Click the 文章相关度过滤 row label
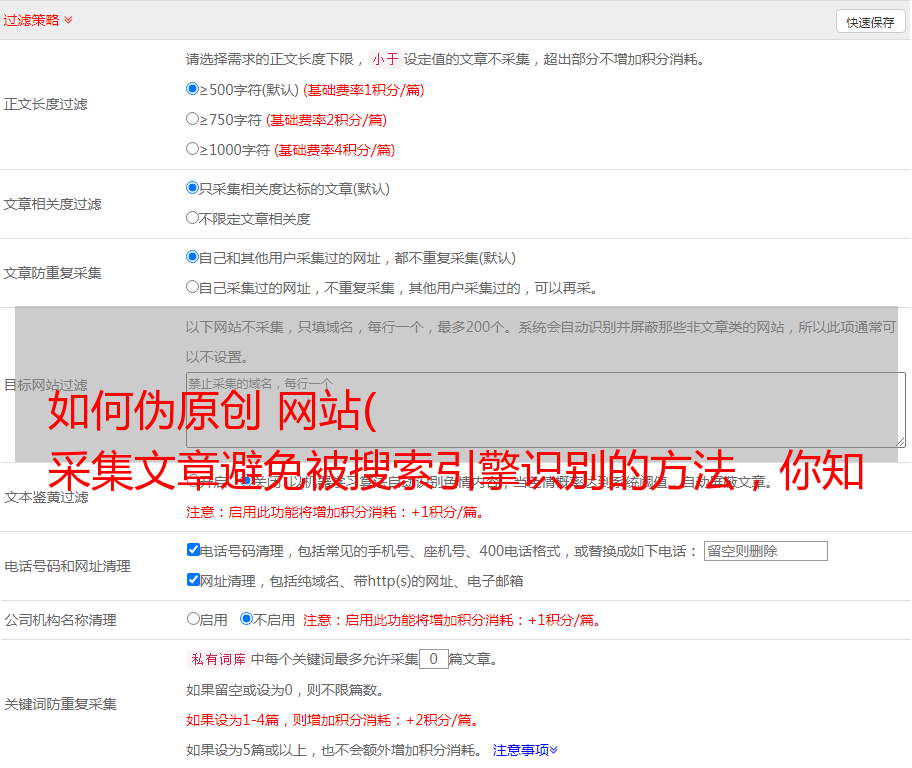912x768 pixels. 52,204
